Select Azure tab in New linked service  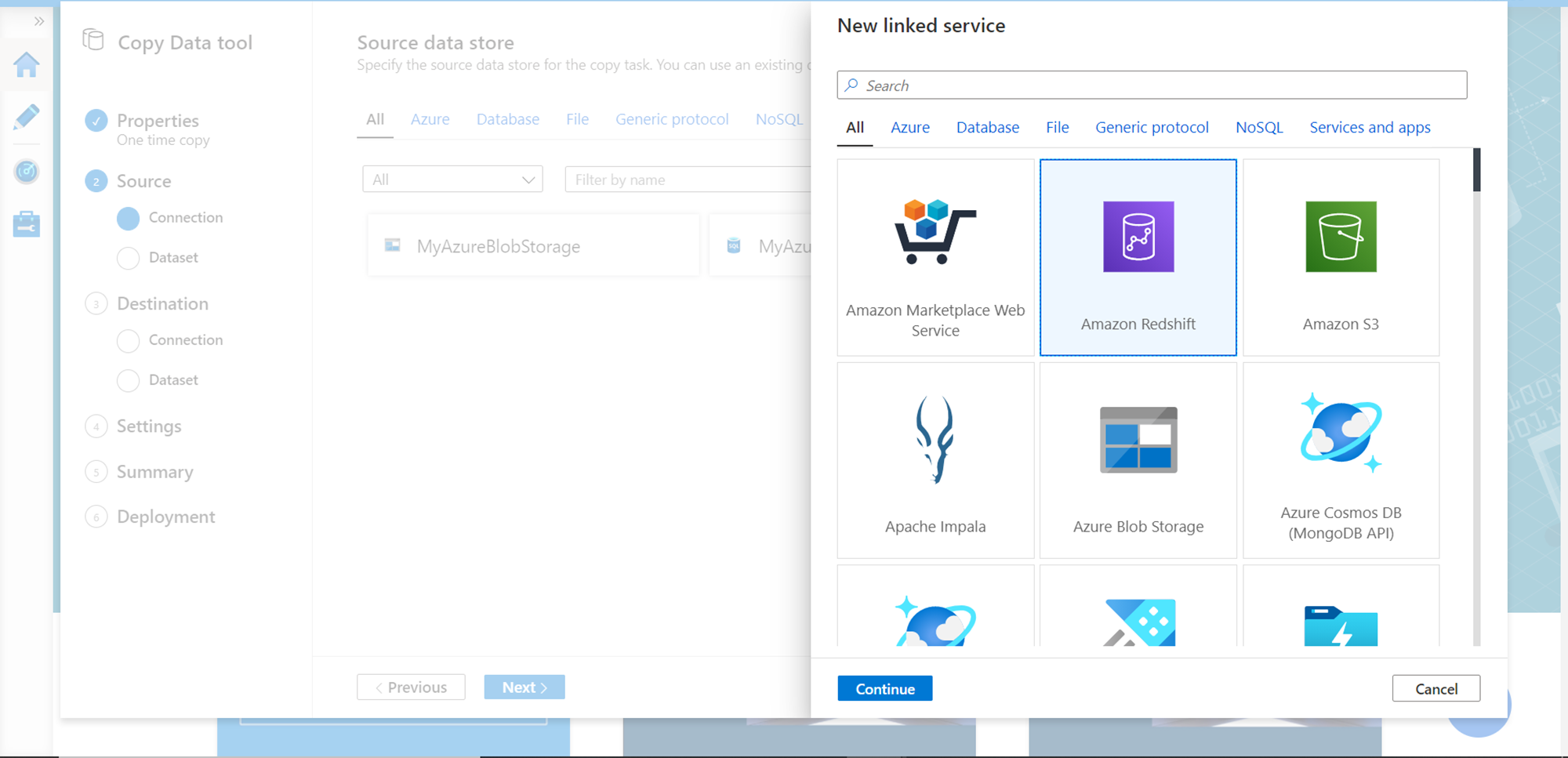pyautogui.click(x=910, y=128)
